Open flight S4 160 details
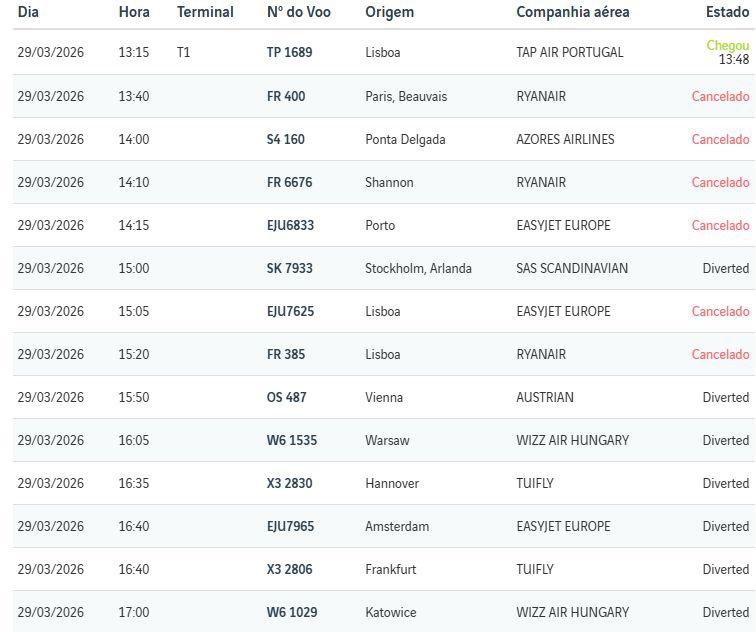The height and width of the screenshot is (632, 756). tap(286, 140)
